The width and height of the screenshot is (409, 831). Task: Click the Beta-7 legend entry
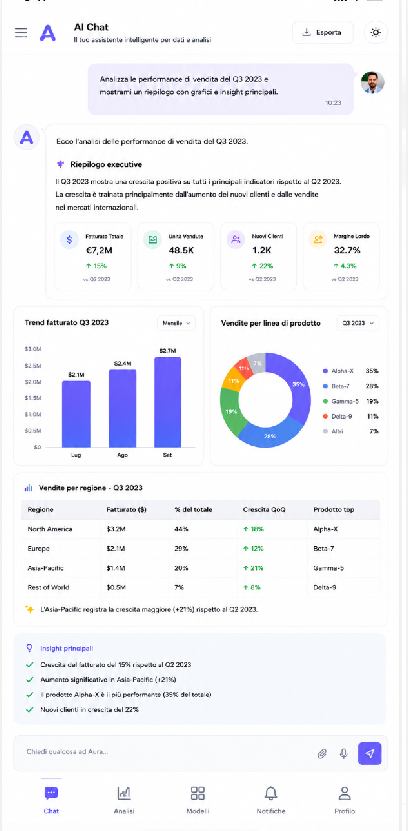pos(350,386)
